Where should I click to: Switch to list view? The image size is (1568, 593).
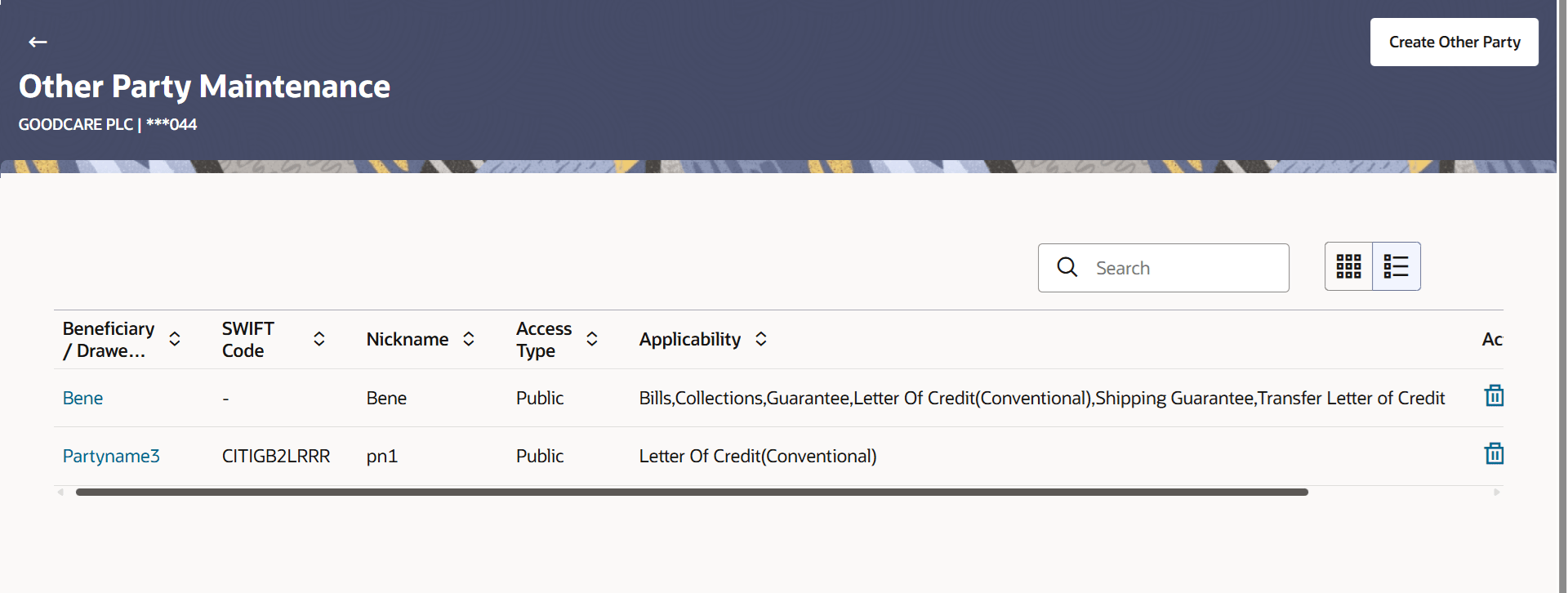click(x=1396, y=266)
